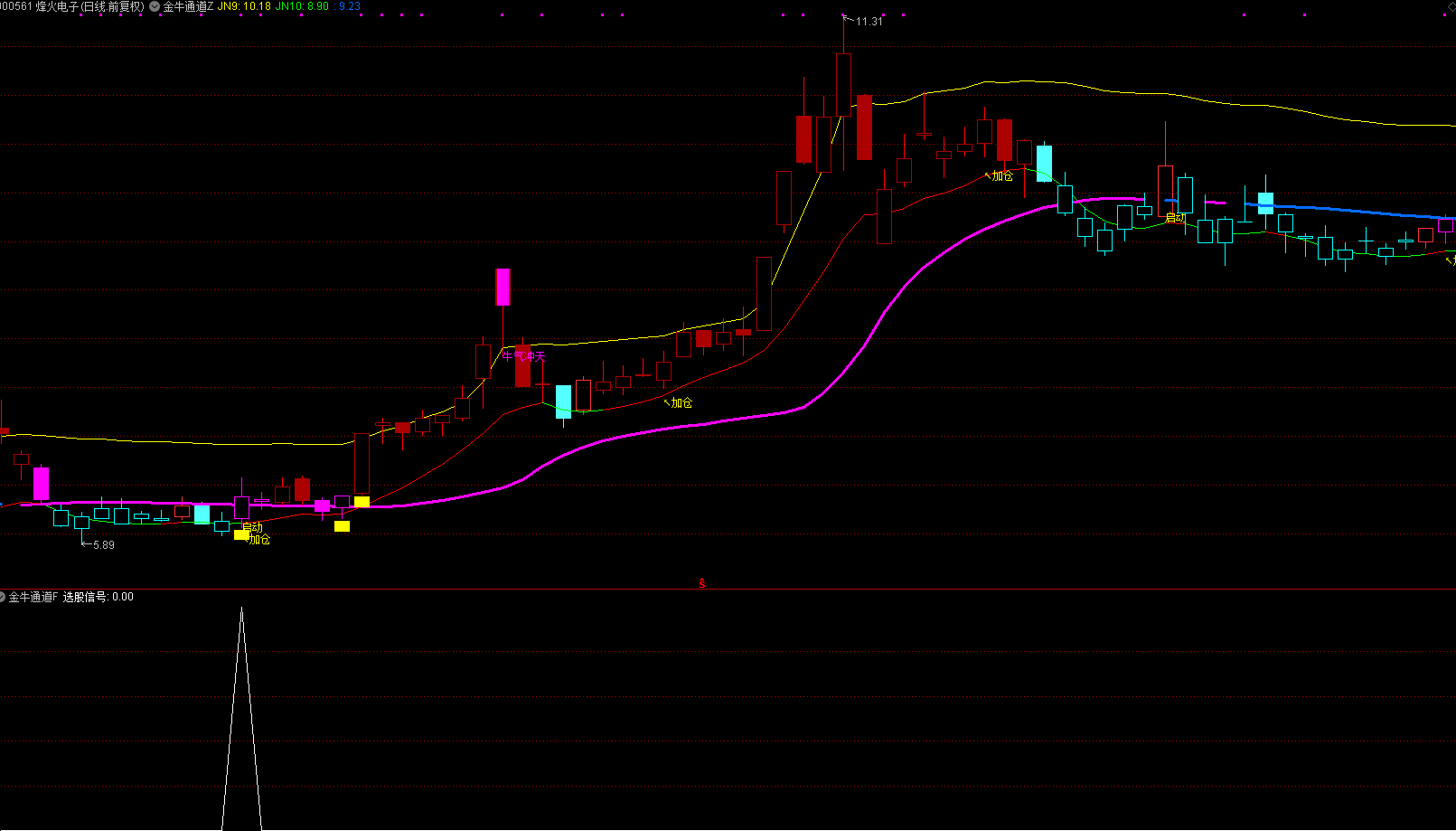The image size is (1456, 831).
Task: Click the red S marker above the lower panel
Action: [701, 584]
